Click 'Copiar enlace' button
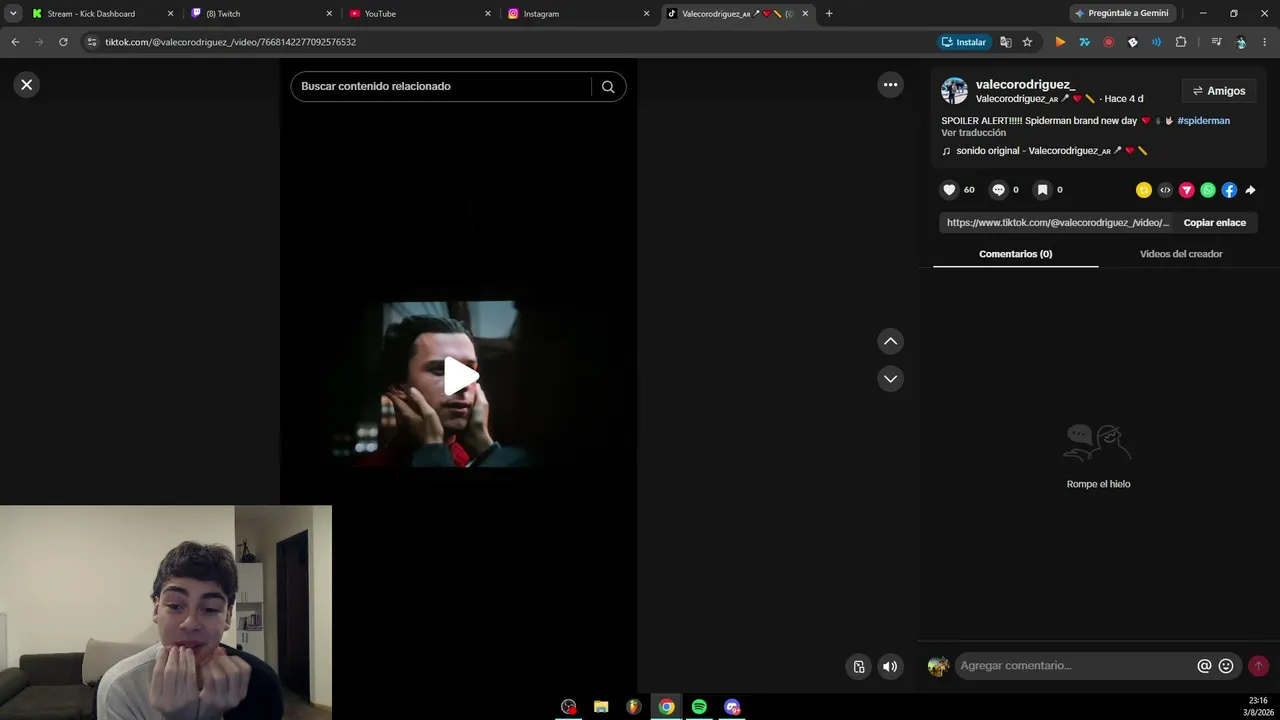Viewport: 1280px width, 720px height. pos(1215,223)
